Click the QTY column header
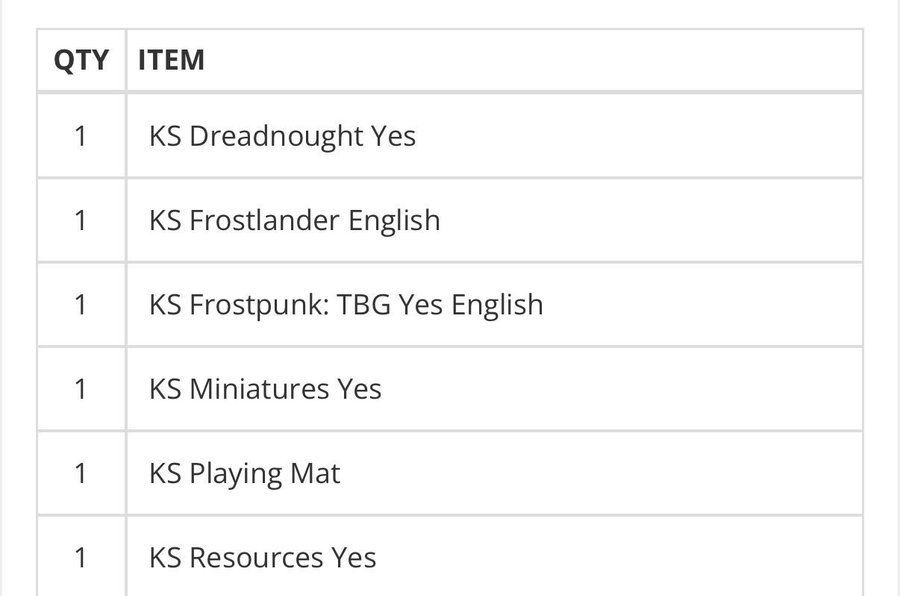 click(80, 60)
